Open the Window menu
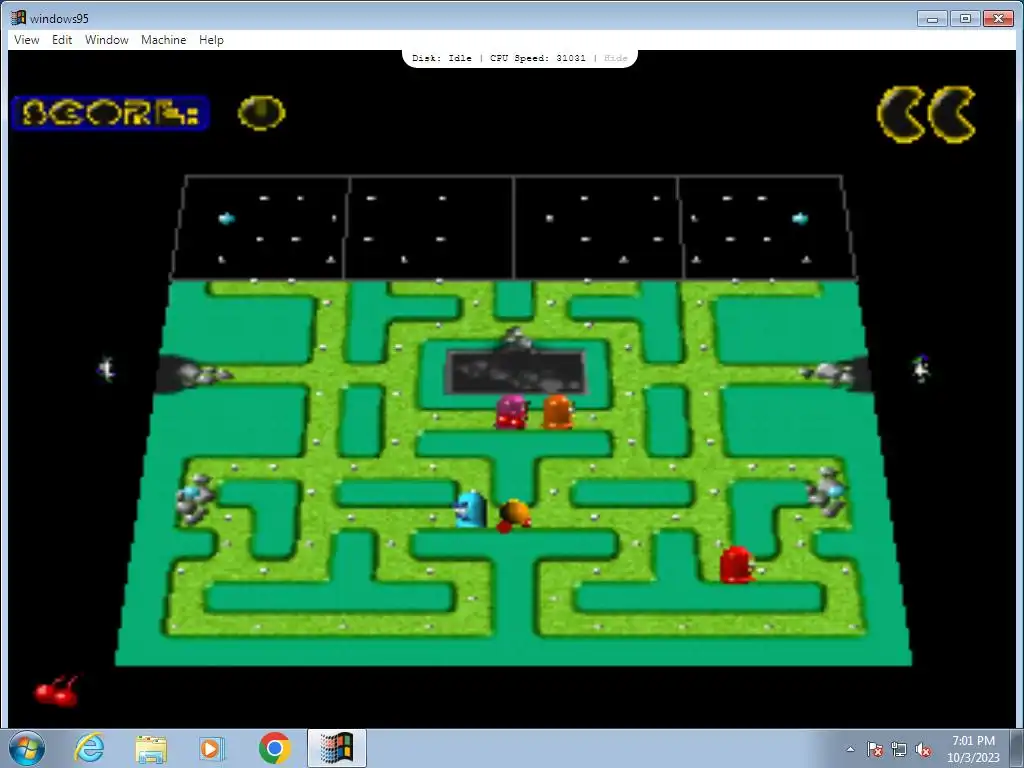This screenshot has width=1024, height=768. click(x=106, y=40)
